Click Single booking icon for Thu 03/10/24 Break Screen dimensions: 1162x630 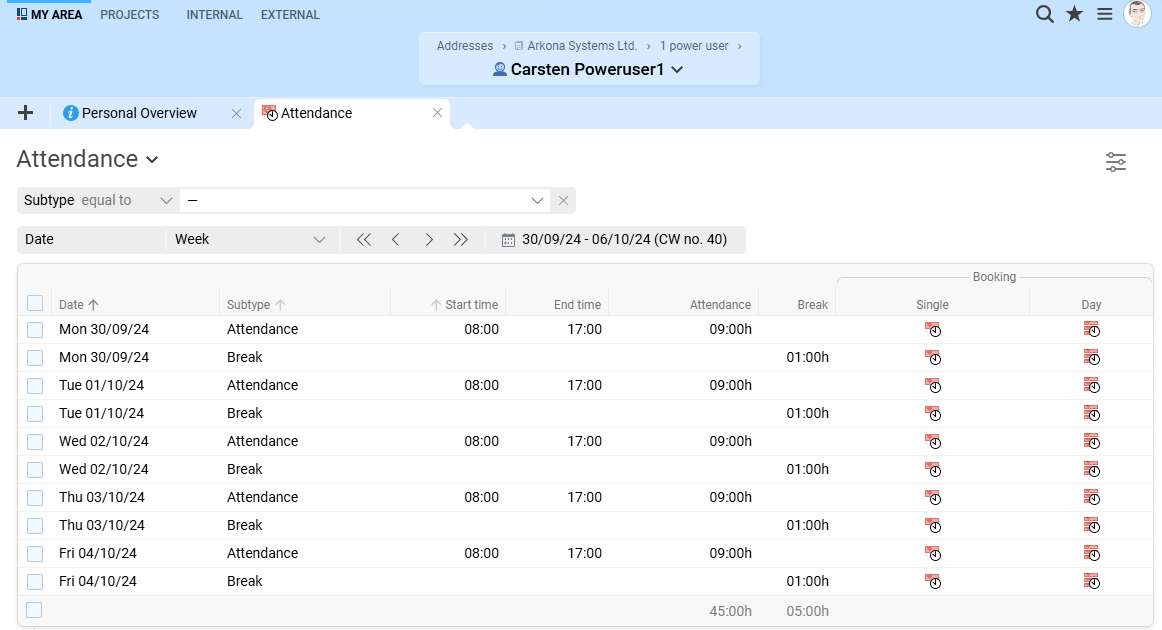point(932,526)
